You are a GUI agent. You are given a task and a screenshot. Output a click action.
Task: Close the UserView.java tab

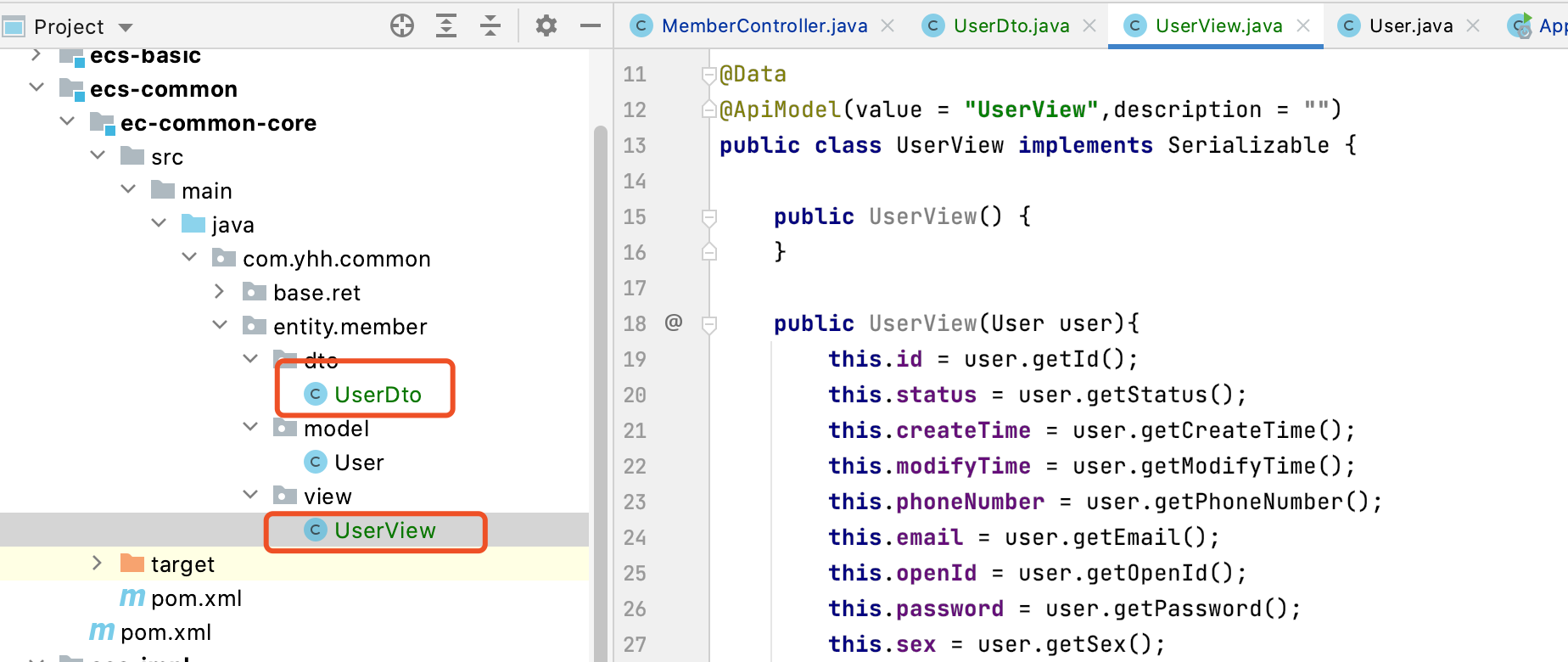click(1303, 25)
